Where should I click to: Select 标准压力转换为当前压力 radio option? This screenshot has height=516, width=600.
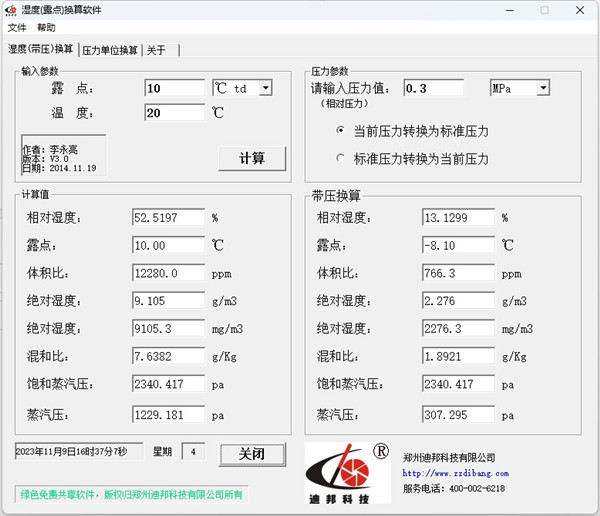click(340, 159)
